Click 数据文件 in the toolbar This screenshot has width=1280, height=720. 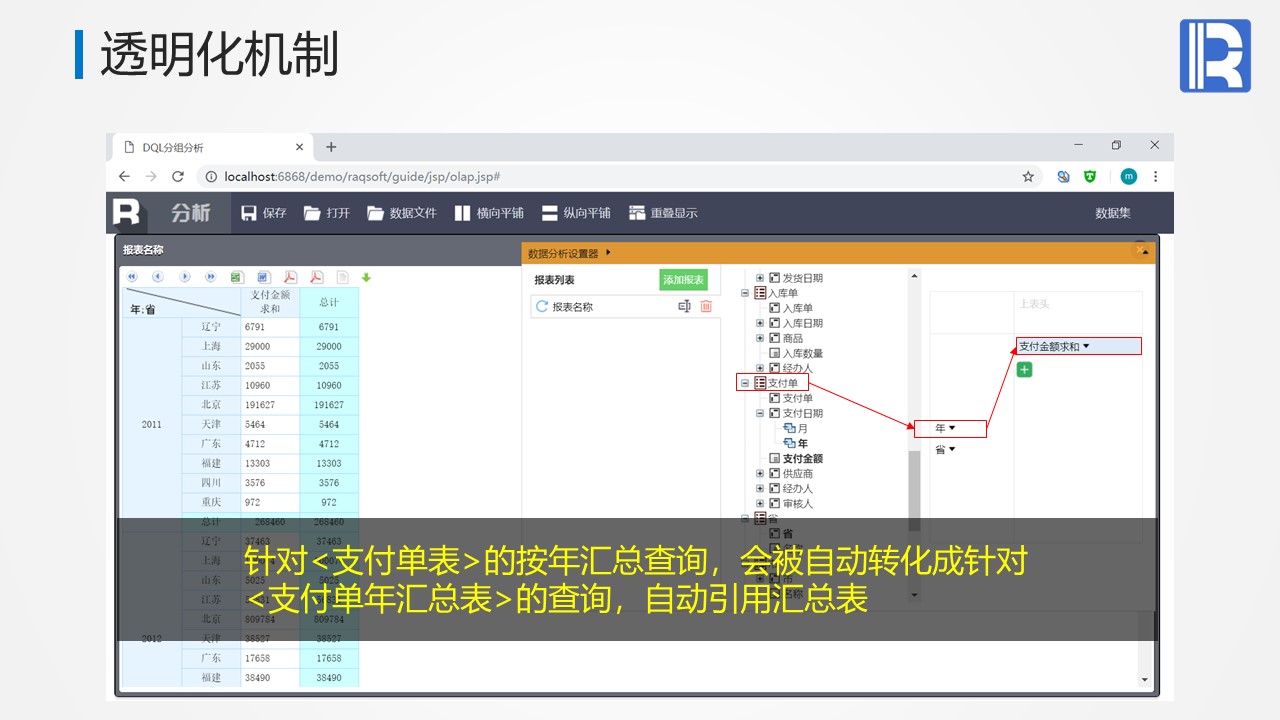[x=401, y=213]
